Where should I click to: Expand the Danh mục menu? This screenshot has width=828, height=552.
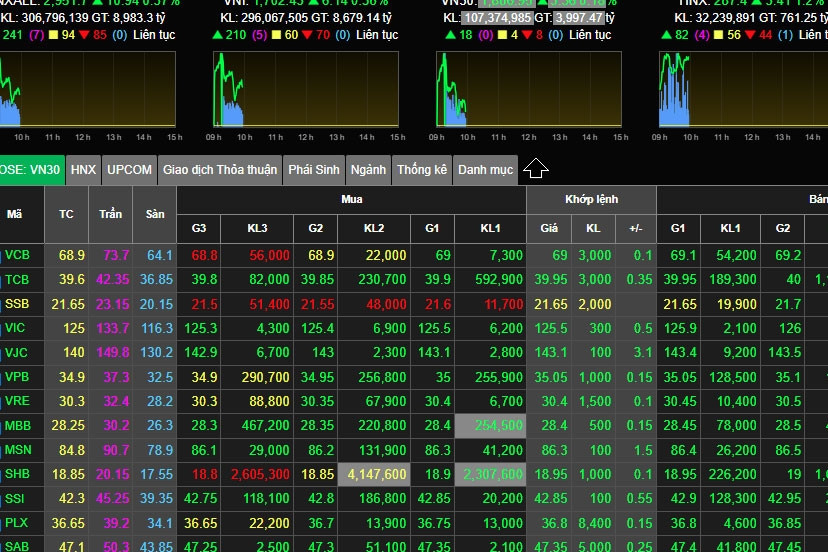pyautogui.click(x=485, y=170)
